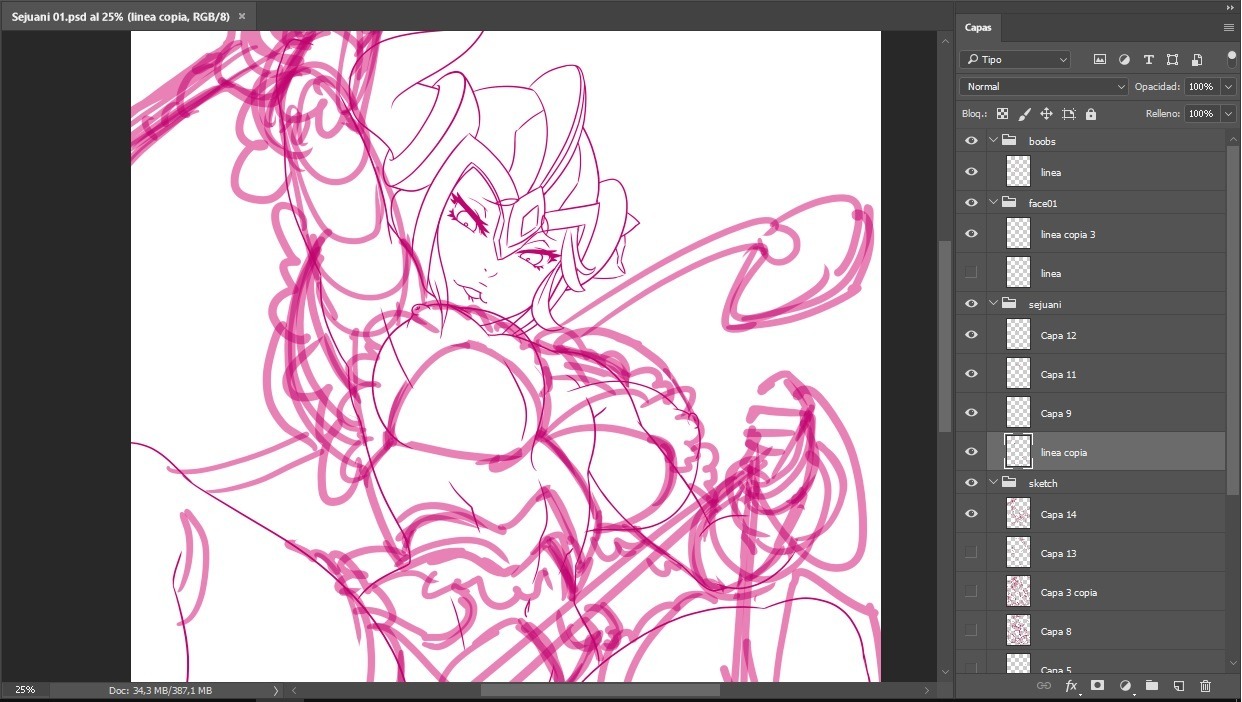Show hidden linea layer in face01 group
Image resolution: width=1242 pixels, height=702 pixels.
[971, 273]
